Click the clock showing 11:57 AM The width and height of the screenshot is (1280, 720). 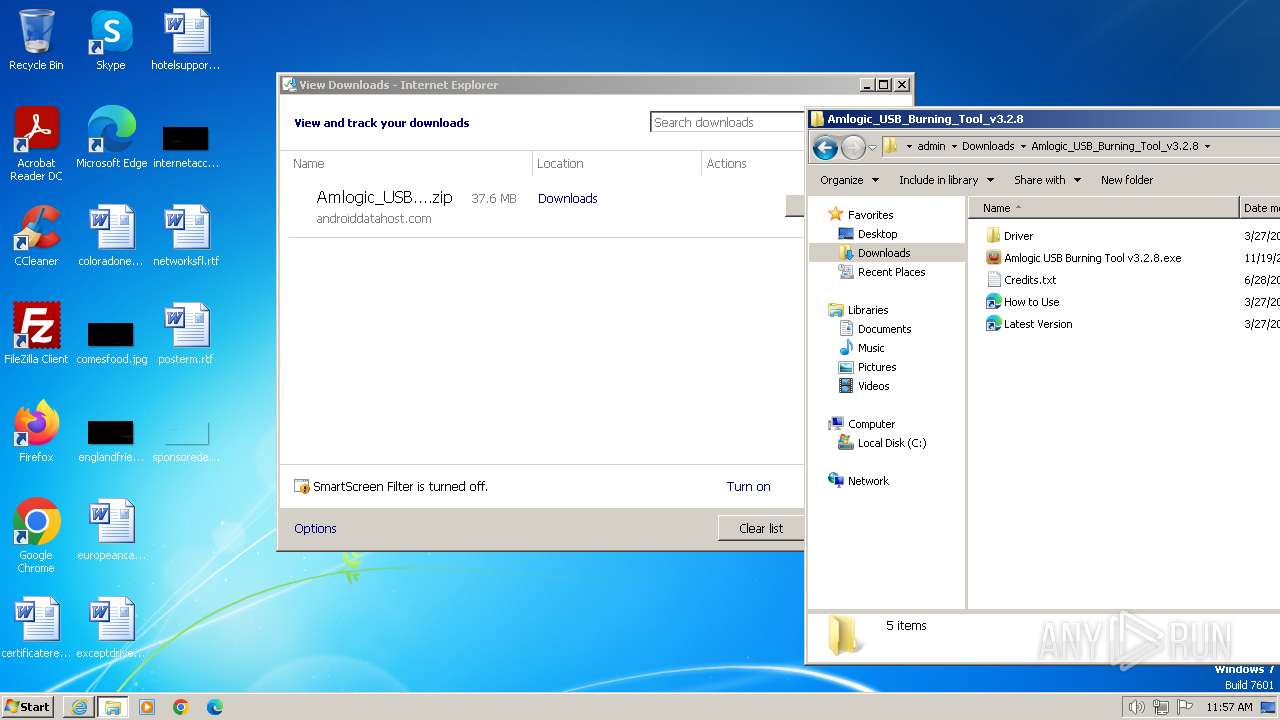(1229, 707)
